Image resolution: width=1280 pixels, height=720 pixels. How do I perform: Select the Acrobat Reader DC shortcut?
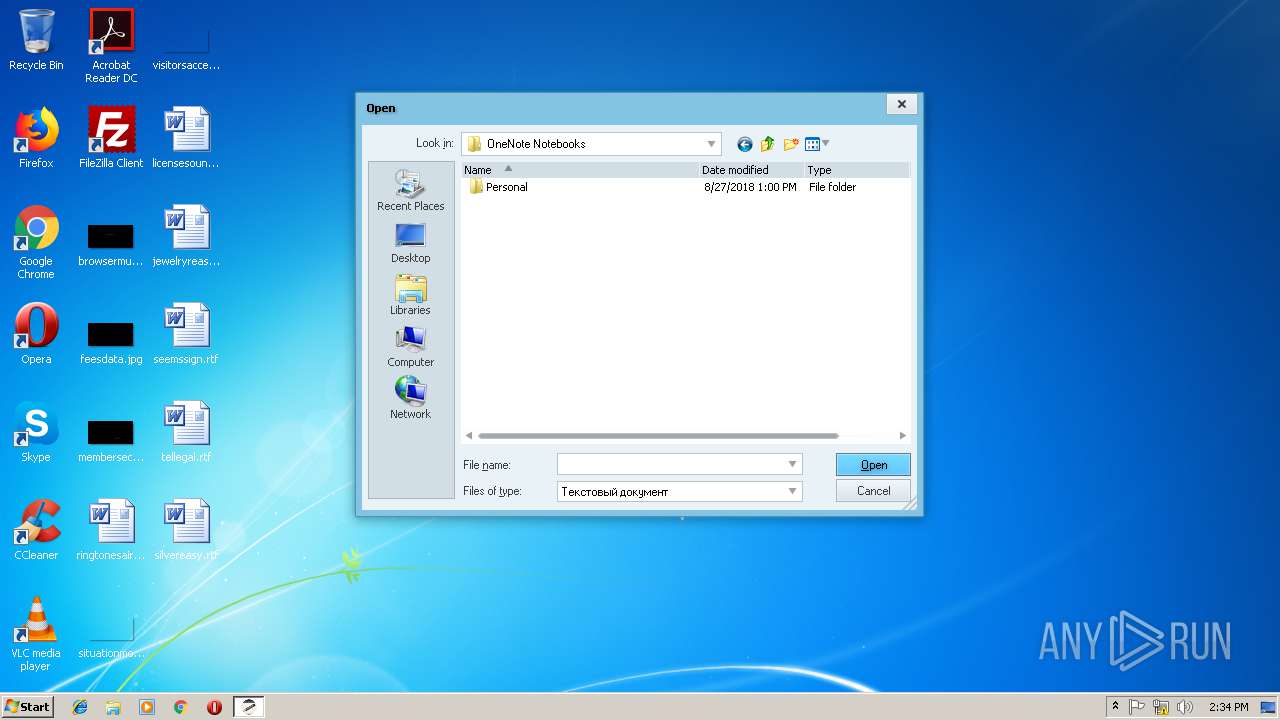point(111,45)
